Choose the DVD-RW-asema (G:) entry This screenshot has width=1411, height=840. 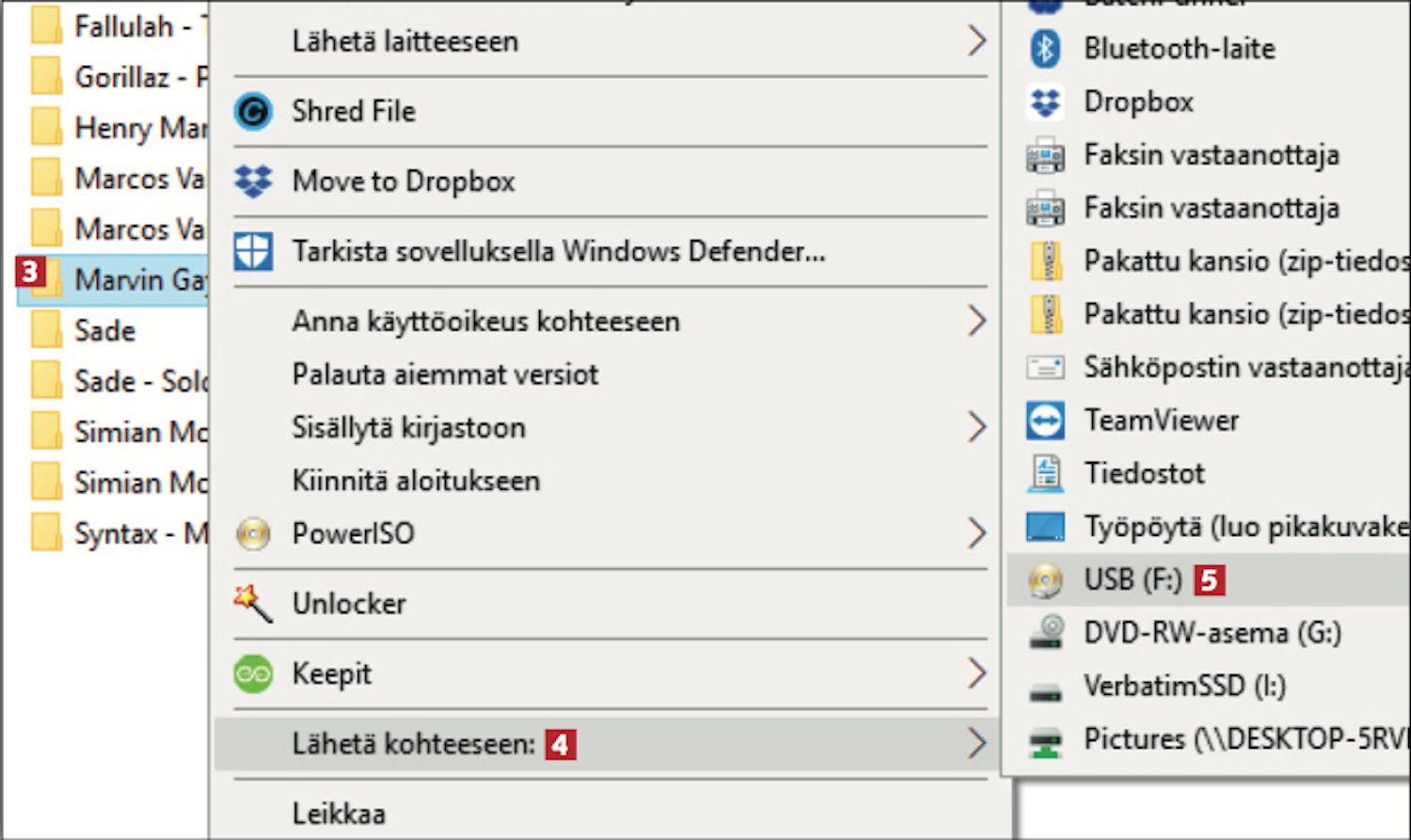click(x=1208, y=633)
